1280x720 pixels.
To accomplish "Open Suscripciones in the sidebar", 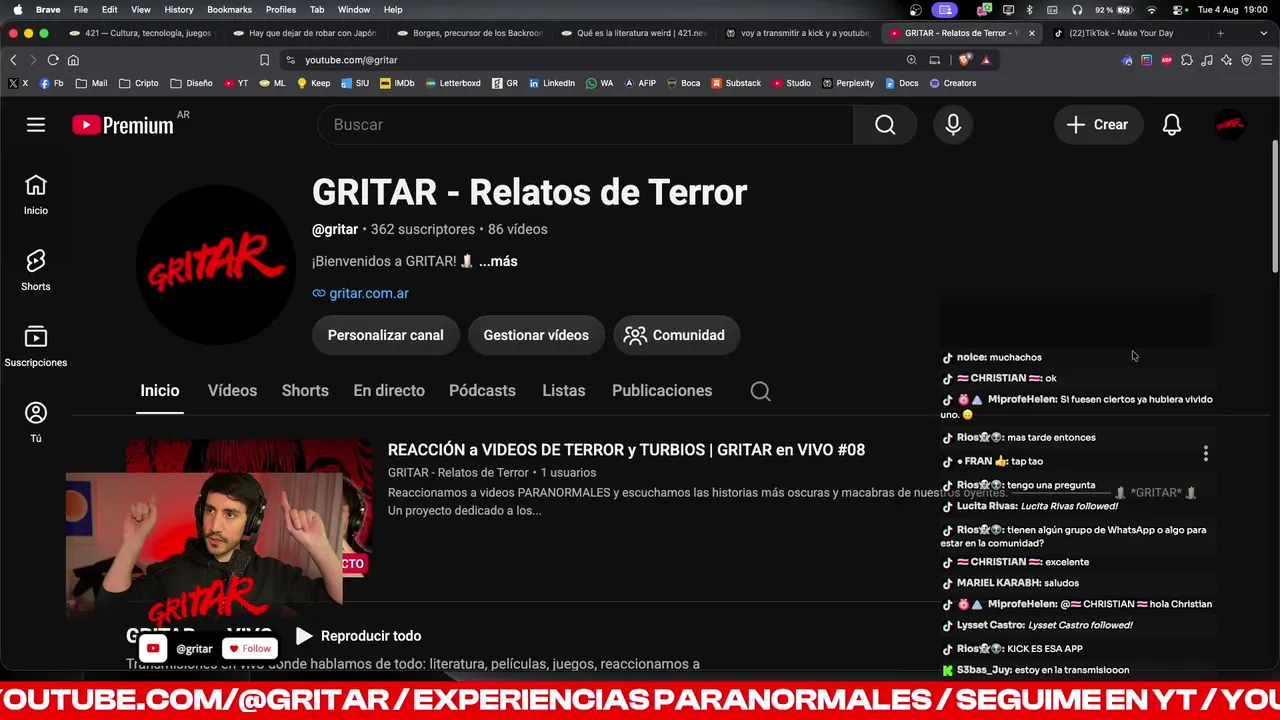I will pyautogui.click(x=36, y=347).
